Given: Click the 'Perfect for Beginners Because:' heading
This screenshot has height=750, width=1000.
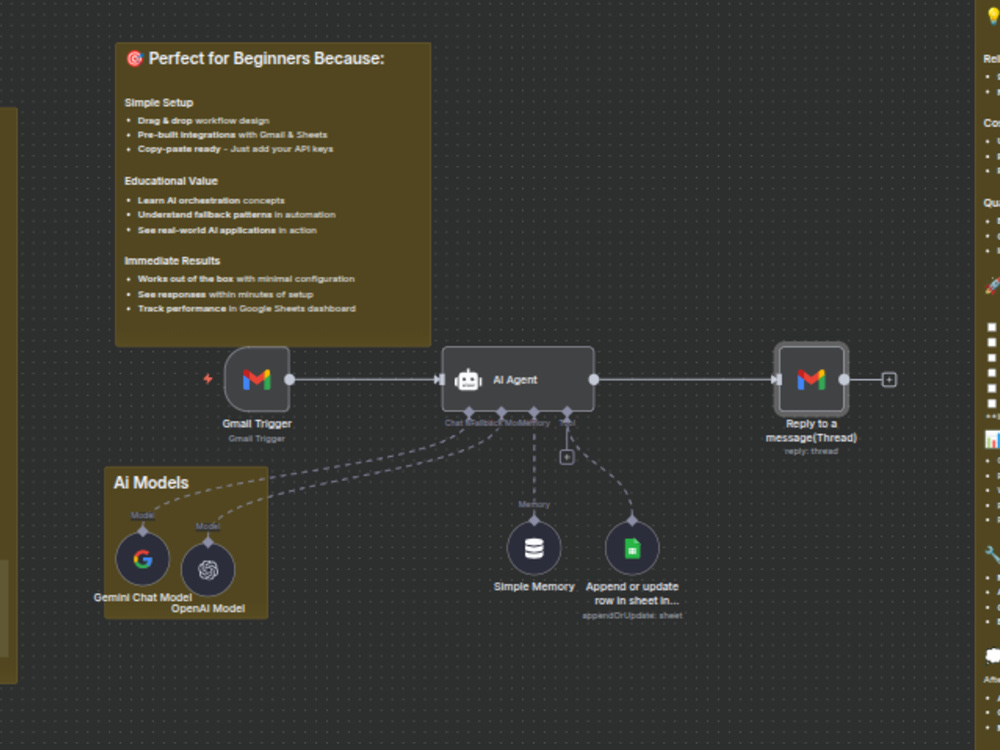Looking at the screenshot, I should (267, 59).
